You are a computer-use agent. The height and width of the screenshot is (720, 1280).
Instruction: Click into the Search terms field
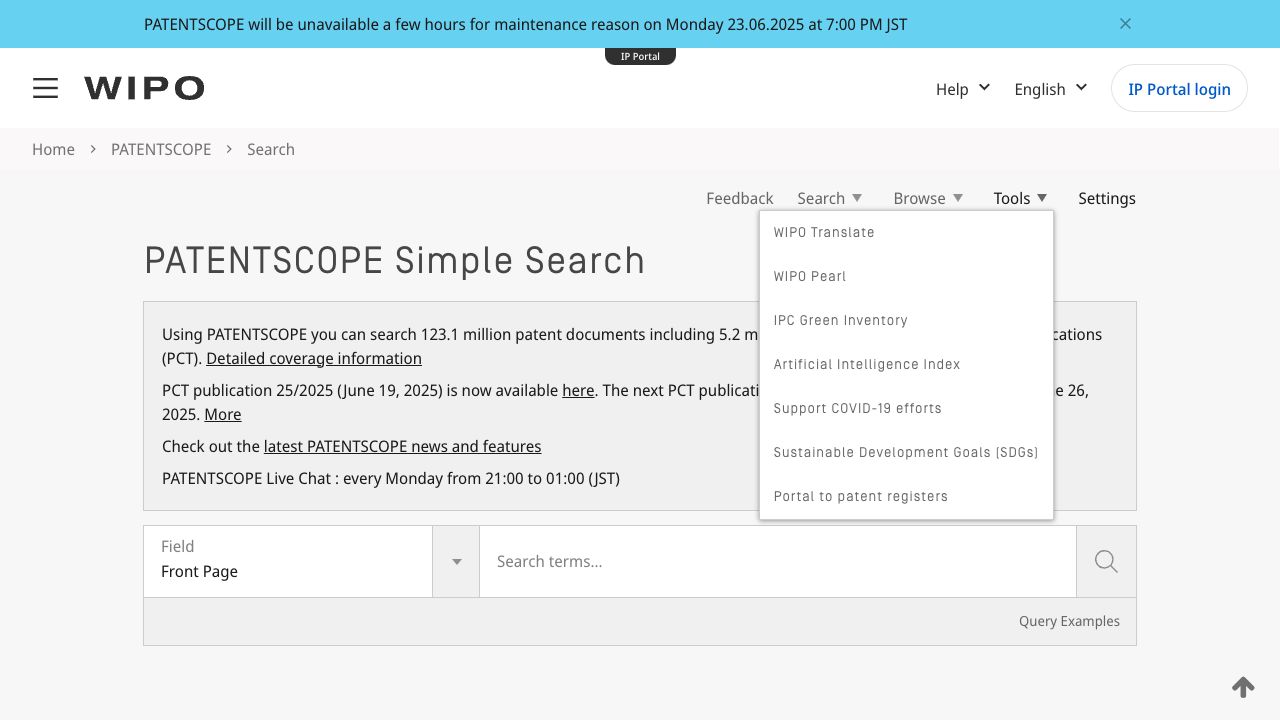pos(777,561)
